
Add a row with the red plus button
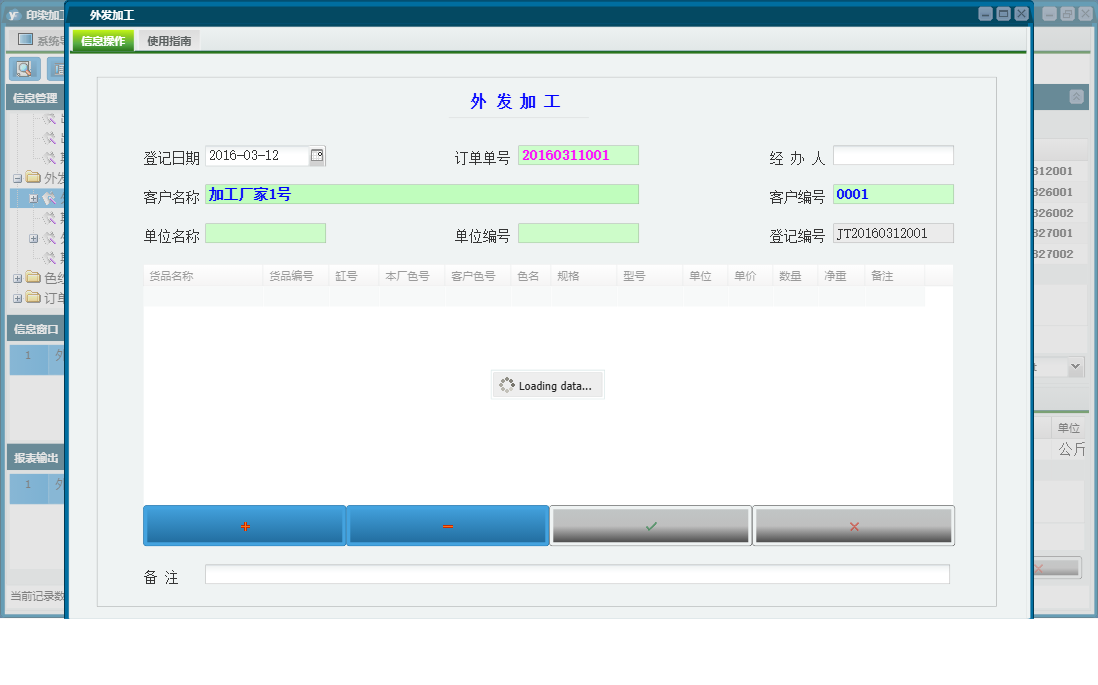pos(244,526)
